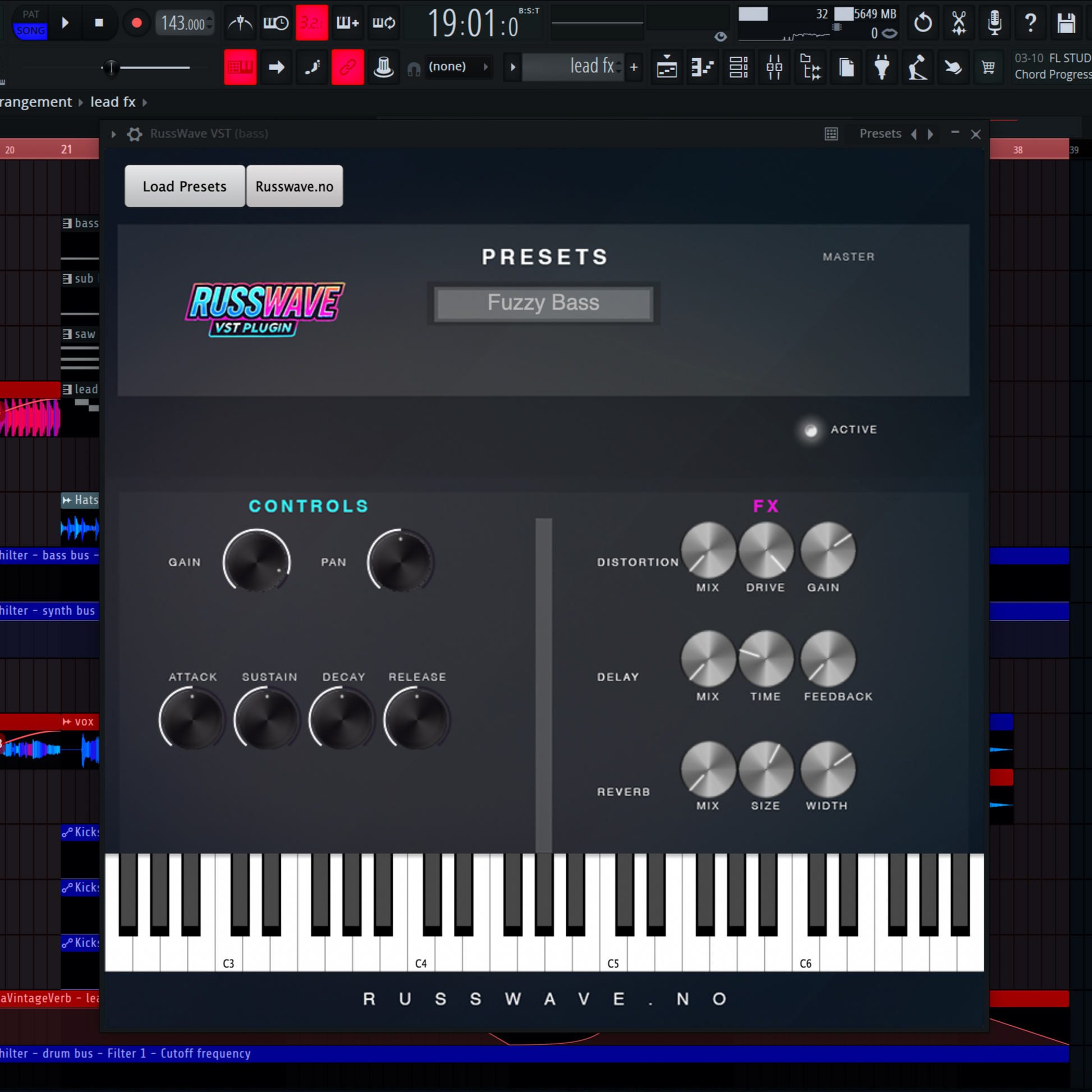Select next preset arrow
Image resolution: width=1092 pixels, height=1092 pixels.
coord(930,134)
